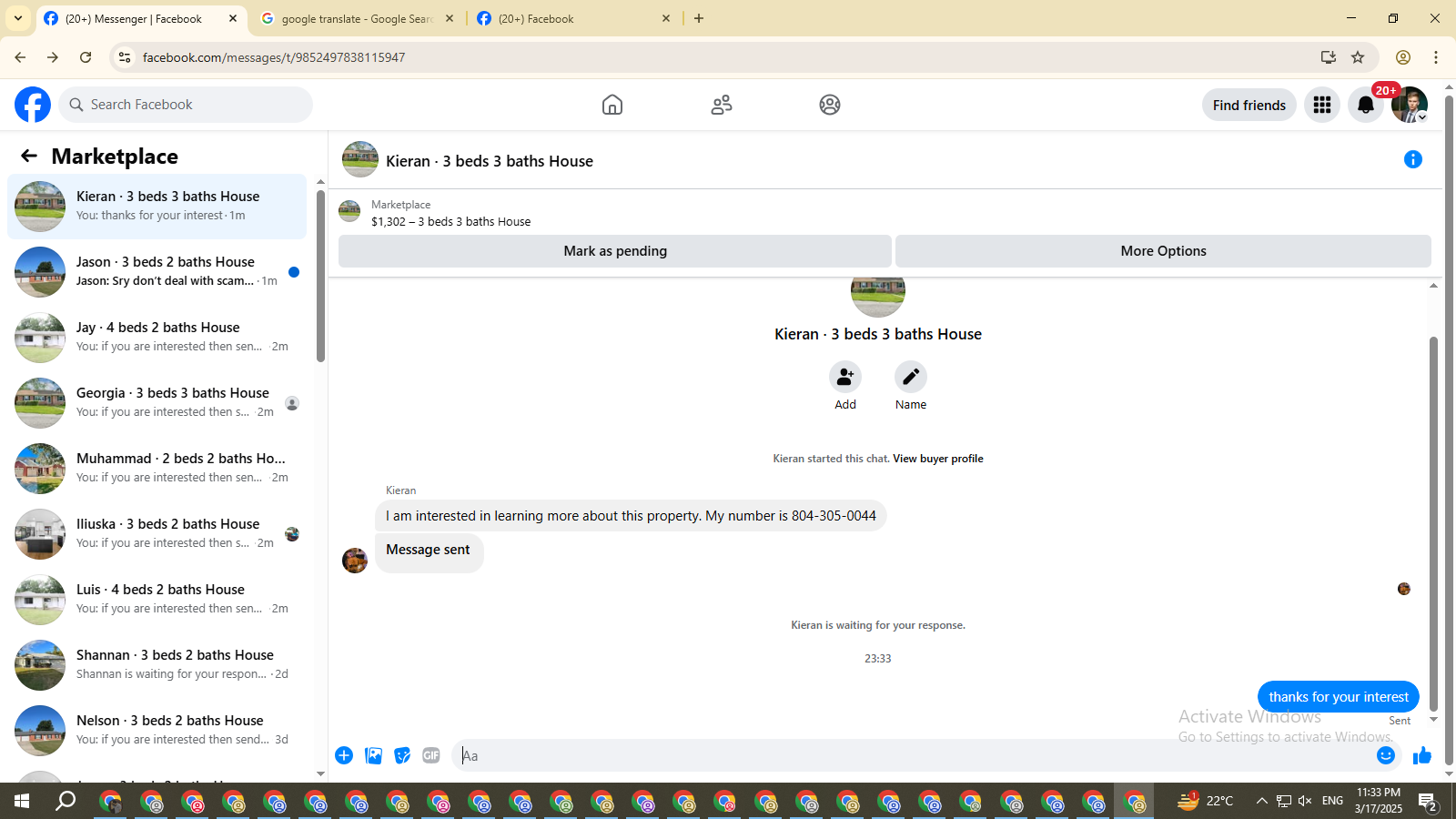The image size is (1456, 819).
Task: Open the Muhammad 2 beds 2 baths chat
Action: tap(157, 469)
